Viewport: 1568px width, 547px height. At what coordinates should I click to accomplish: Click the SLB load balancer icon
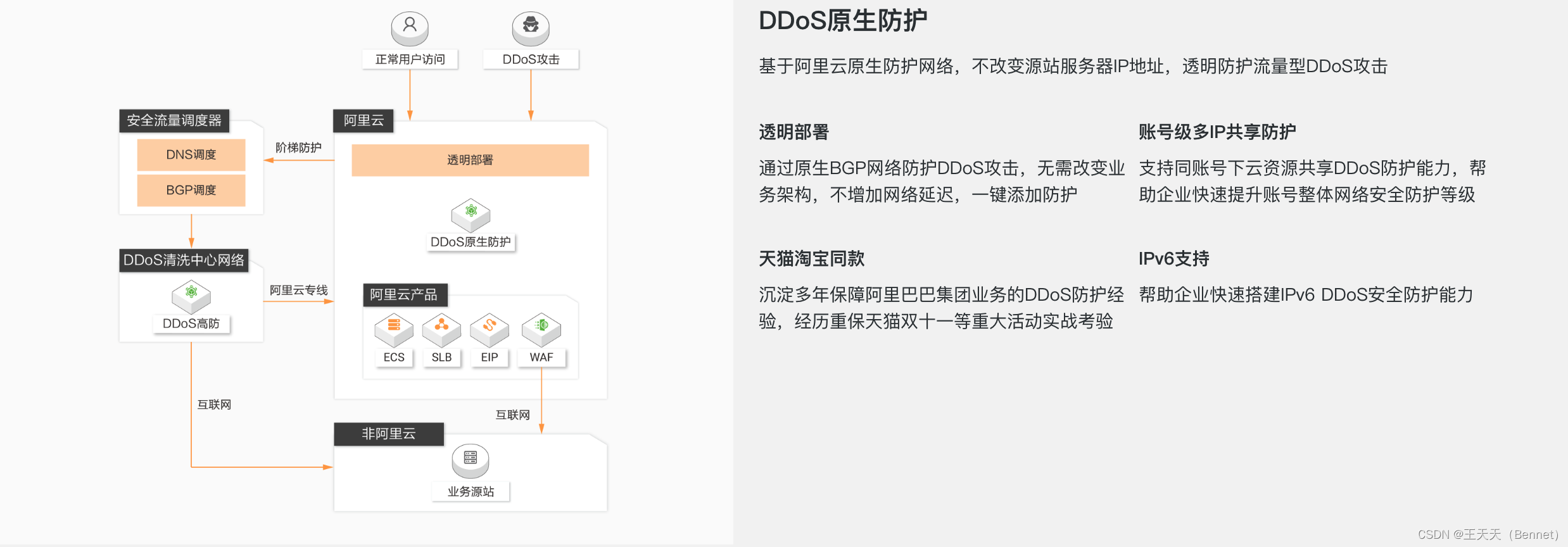[x=441, y=329]
